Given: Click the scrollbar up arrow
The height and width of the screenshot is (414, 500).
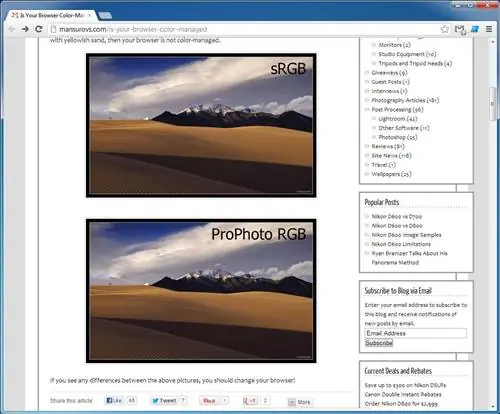Looking at the screenshot, I should click(x=492, y=42).
